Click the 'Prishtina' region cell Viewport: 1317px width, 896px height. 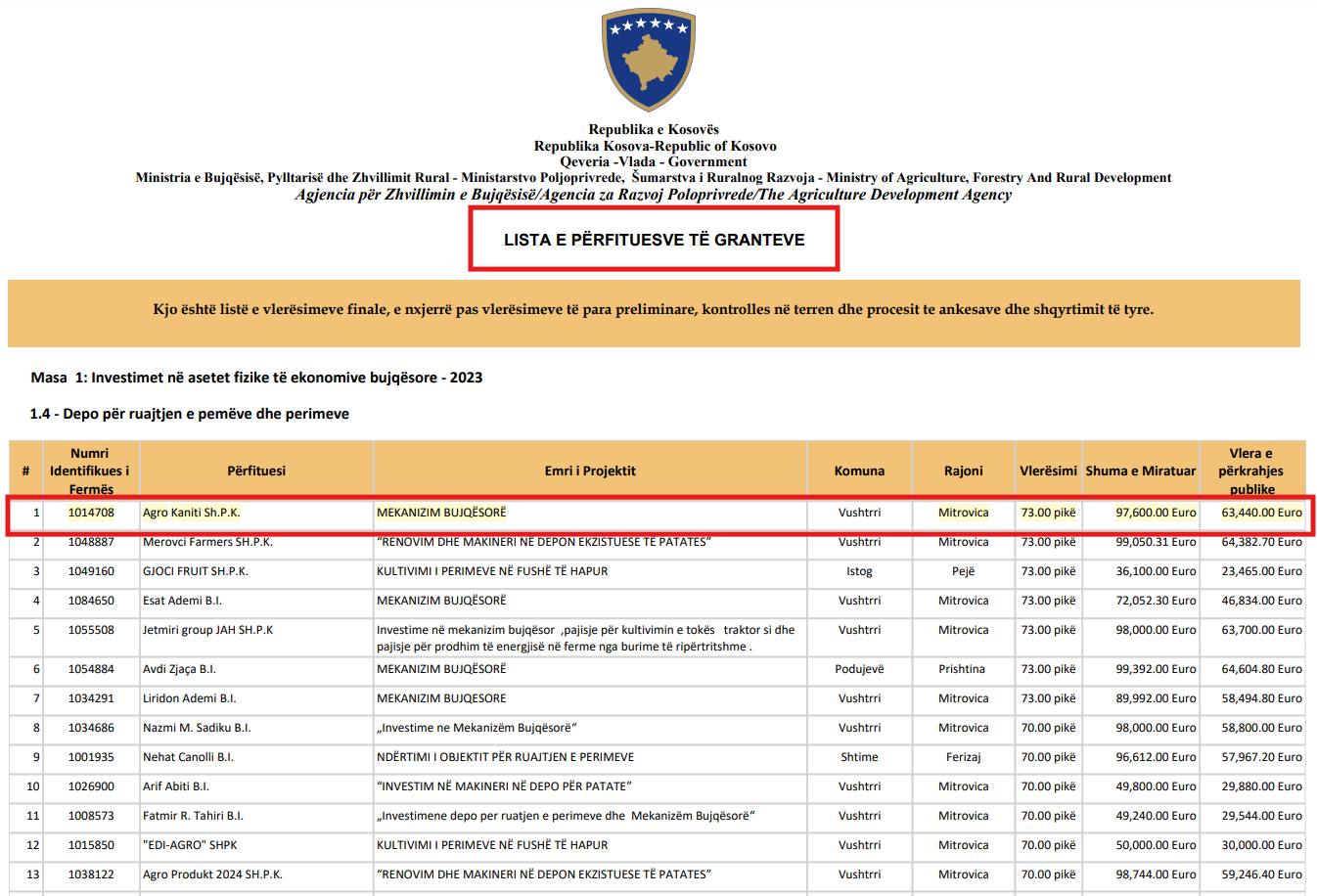(963, 669)
